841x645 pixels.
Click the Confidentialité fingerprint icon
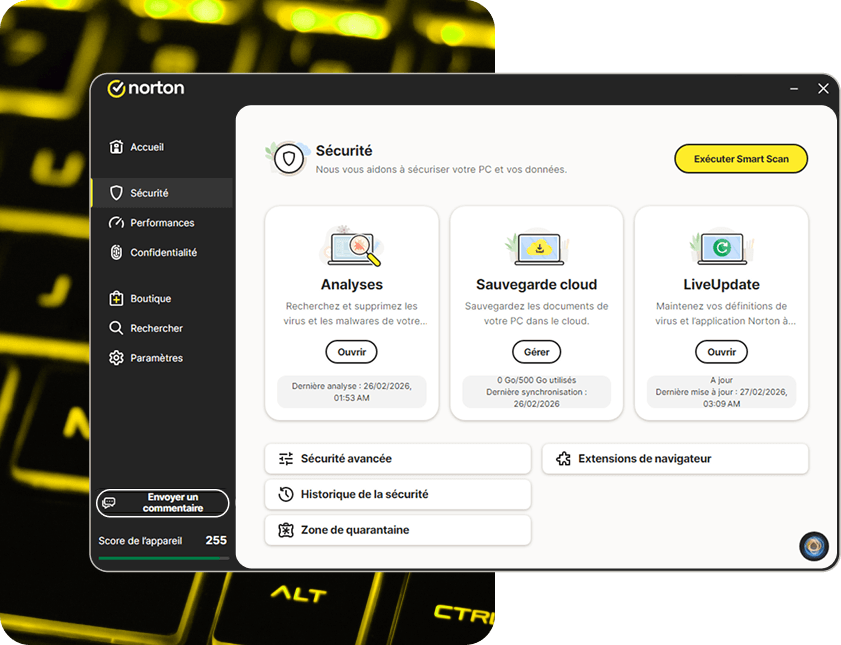click(118, 252)
